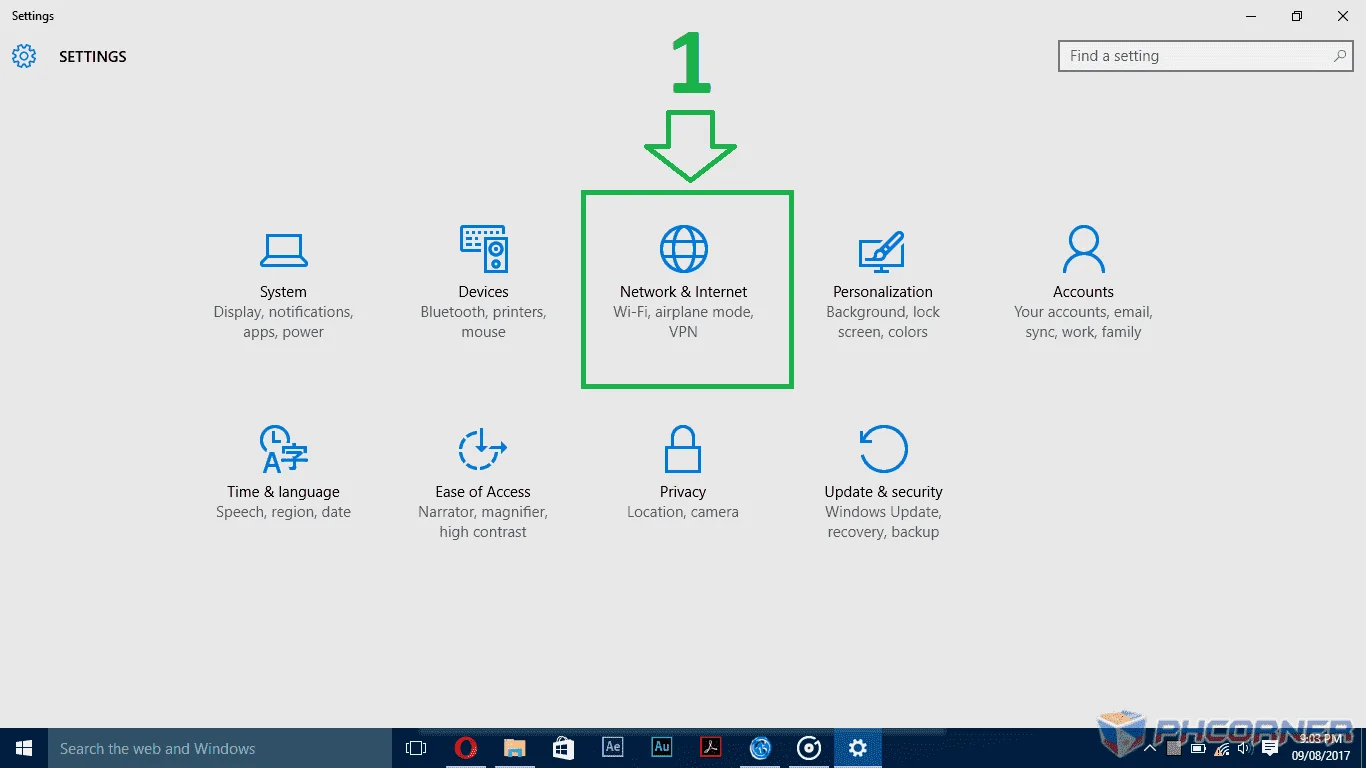1366x768 pixels.
Task: Show hidden system tray icons
Action: click(1150, 748)
